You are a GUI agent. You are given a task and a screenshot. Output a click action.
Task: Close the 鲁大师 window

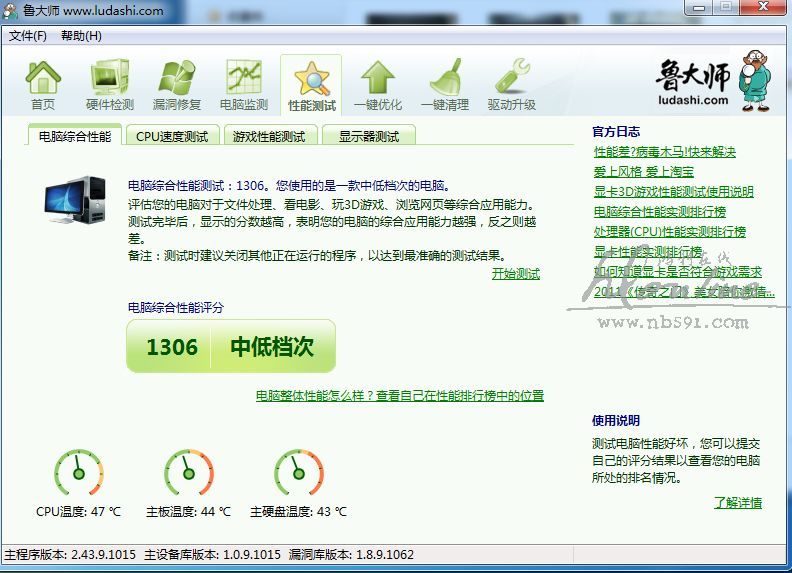[764, 8]
